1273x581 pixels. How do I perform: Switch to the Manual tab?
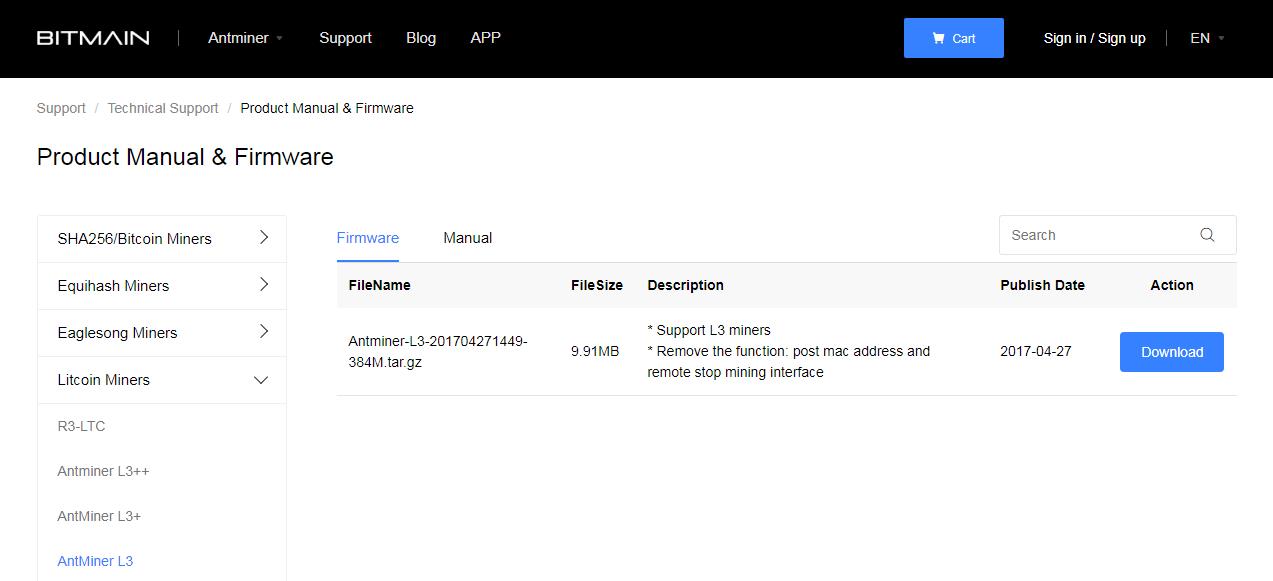(x=467, y=238)
